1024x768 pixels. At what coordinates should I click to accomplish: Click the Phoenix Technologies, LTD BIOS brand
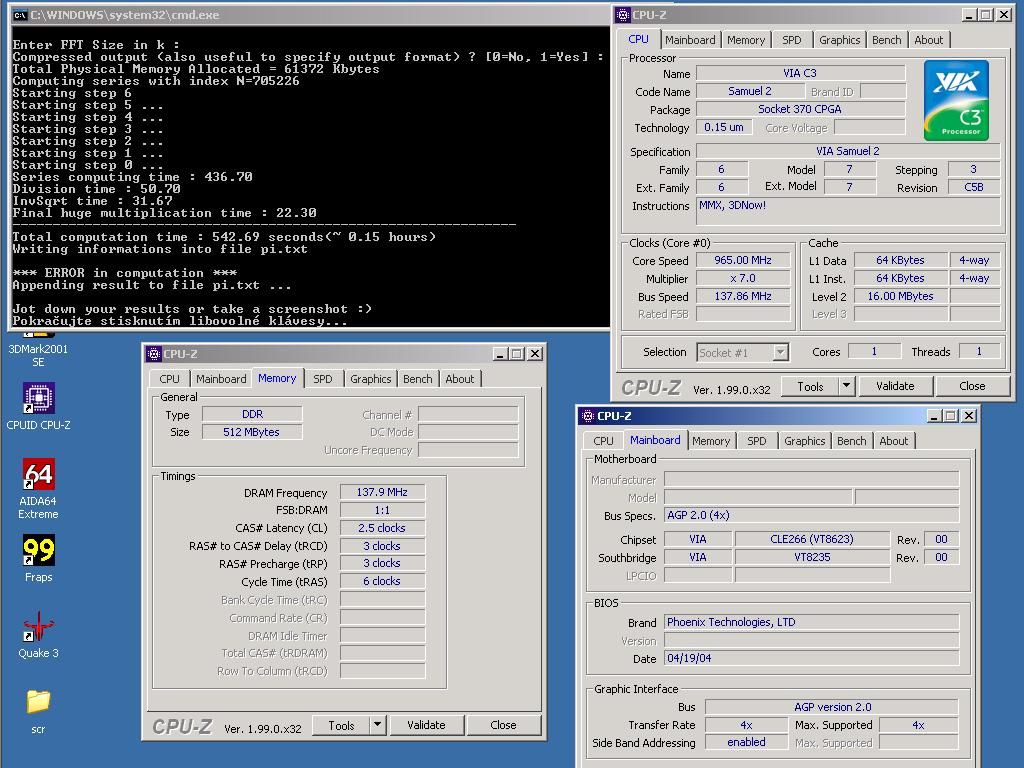pos(811,622)
